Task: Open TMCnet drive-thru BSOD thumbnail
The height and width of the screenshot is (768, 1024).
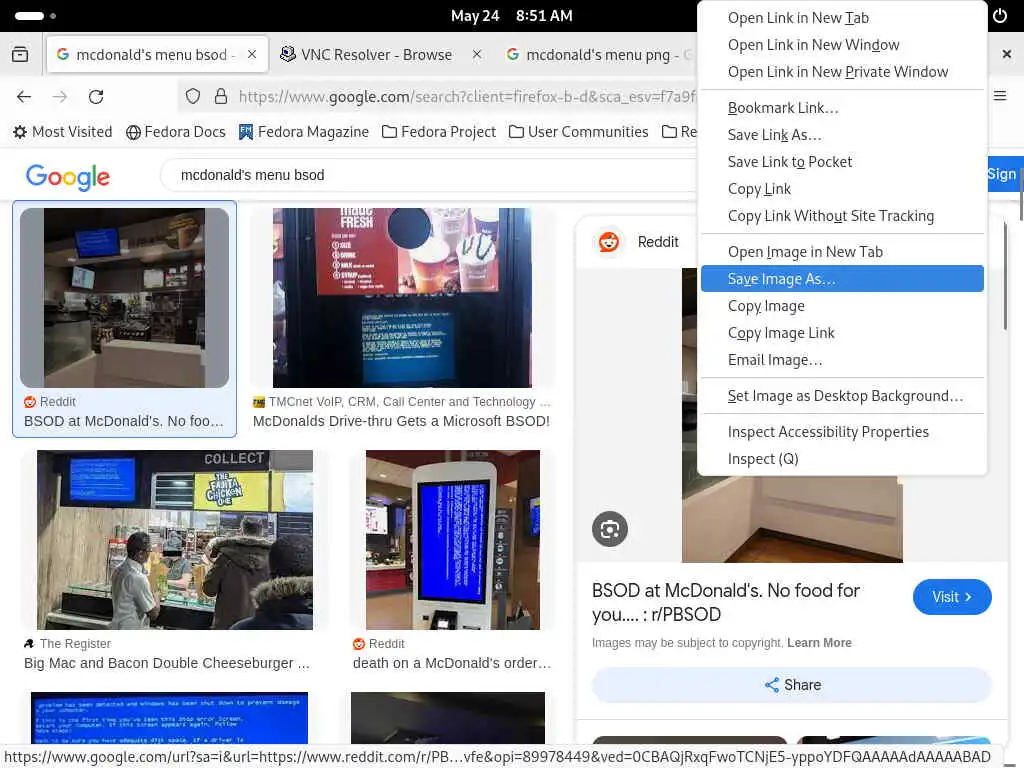Action: [x=402, y=298]
